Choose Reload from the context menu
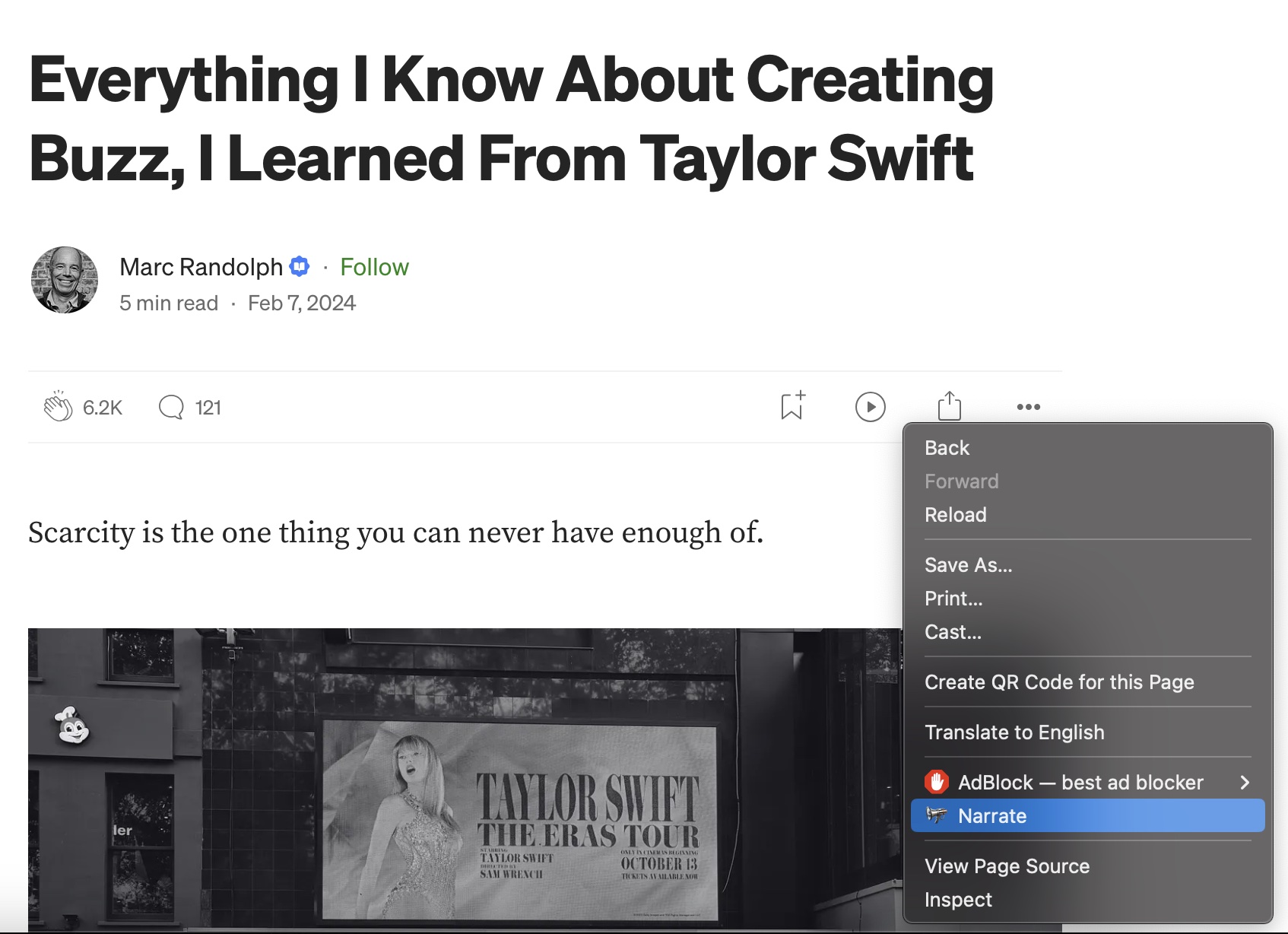The height and width of the screenshot is (934, 1288). pos(1087,515)
